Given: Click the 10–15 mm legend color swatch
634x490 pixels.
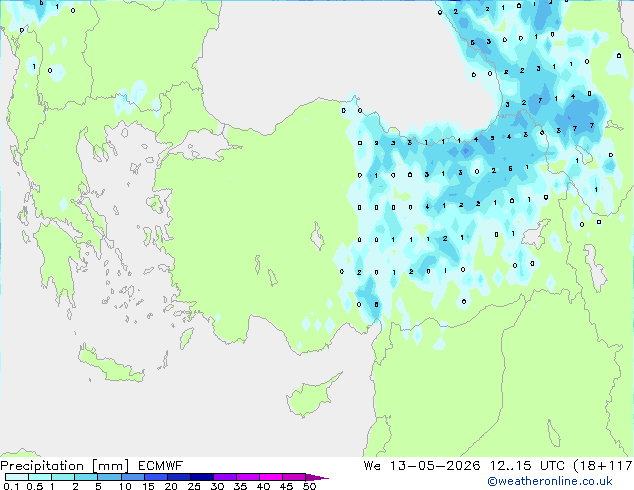Looking at the screenshot, I should click(133, 477).
